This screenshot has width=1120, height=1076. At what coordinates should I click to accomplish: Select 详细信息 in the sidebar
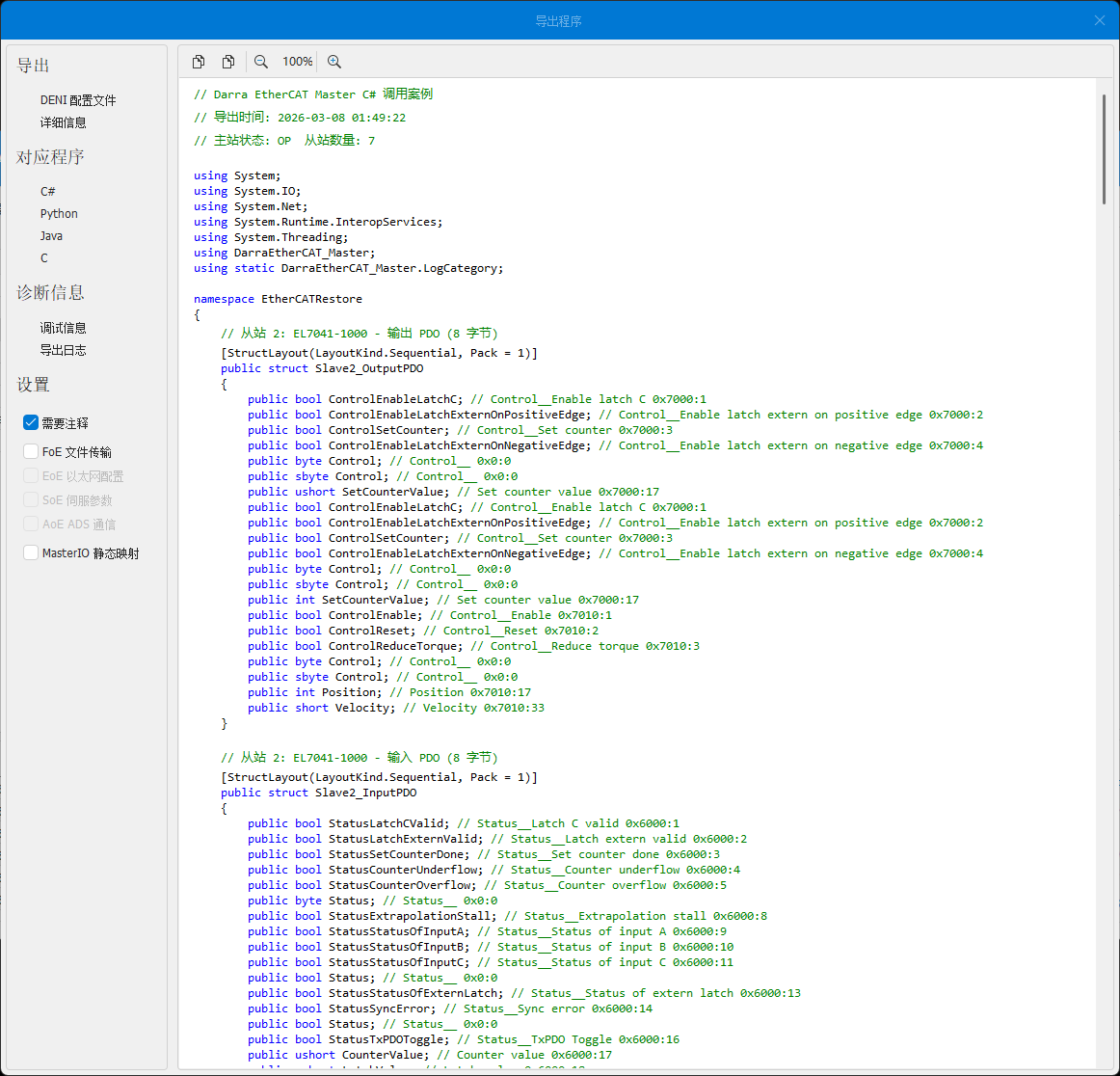pyautogui.click(x=64, y=122)
